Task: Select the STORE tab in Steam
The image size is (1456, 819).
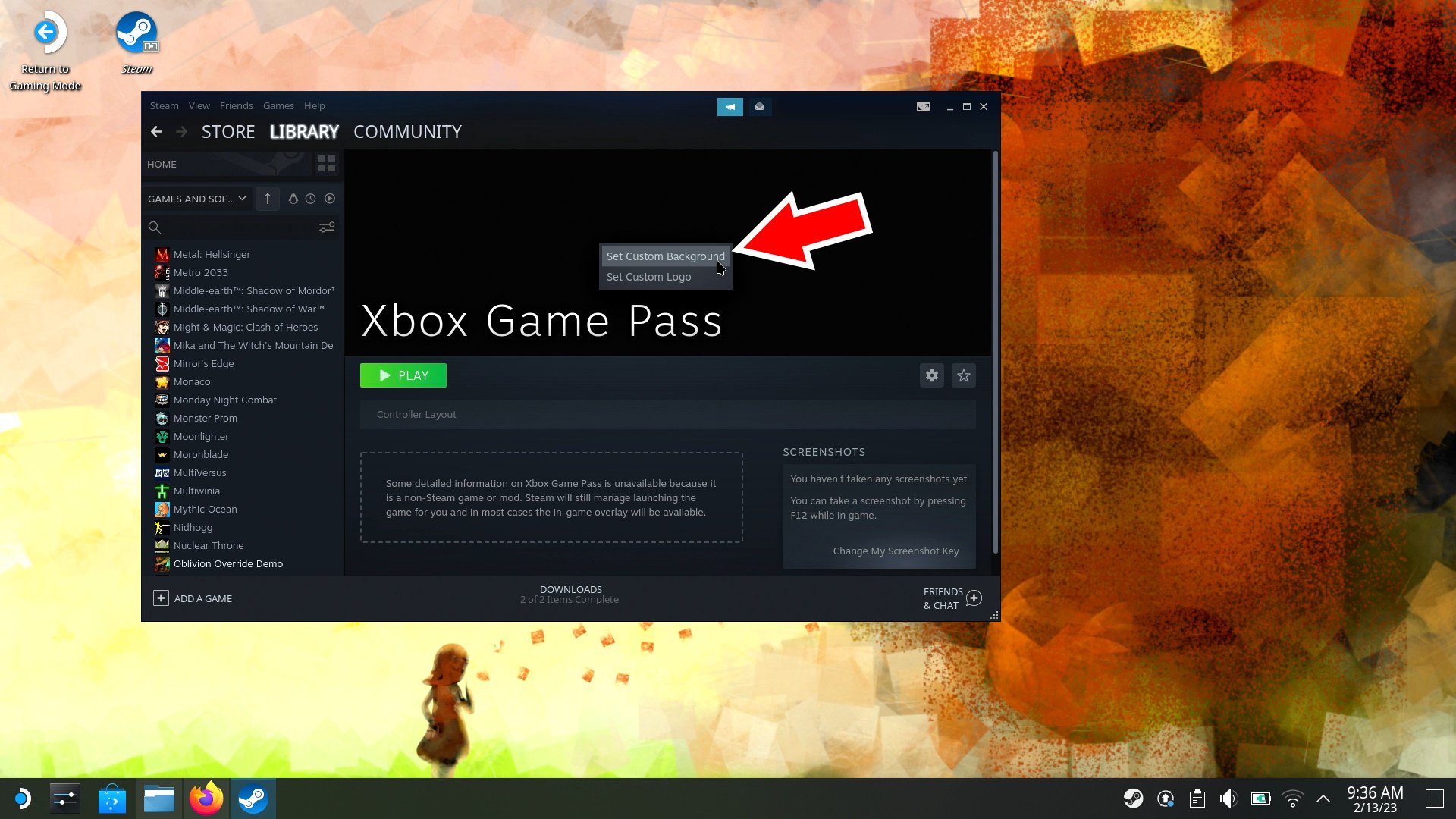Action: point(228,131)
